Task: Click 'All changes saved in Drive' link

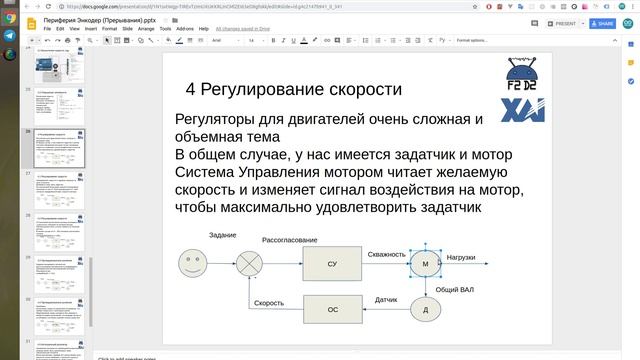Action: [242, 29]
